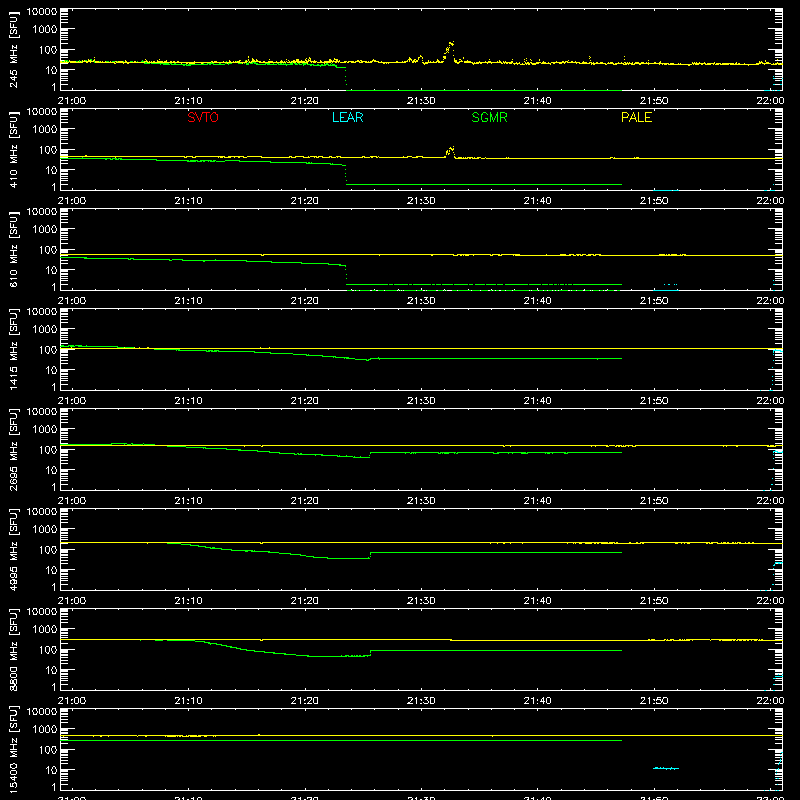Viewport: 800px width, 800px height.
Task: Click the 15400 MHz [SFU] axis label
Action: 13,749
